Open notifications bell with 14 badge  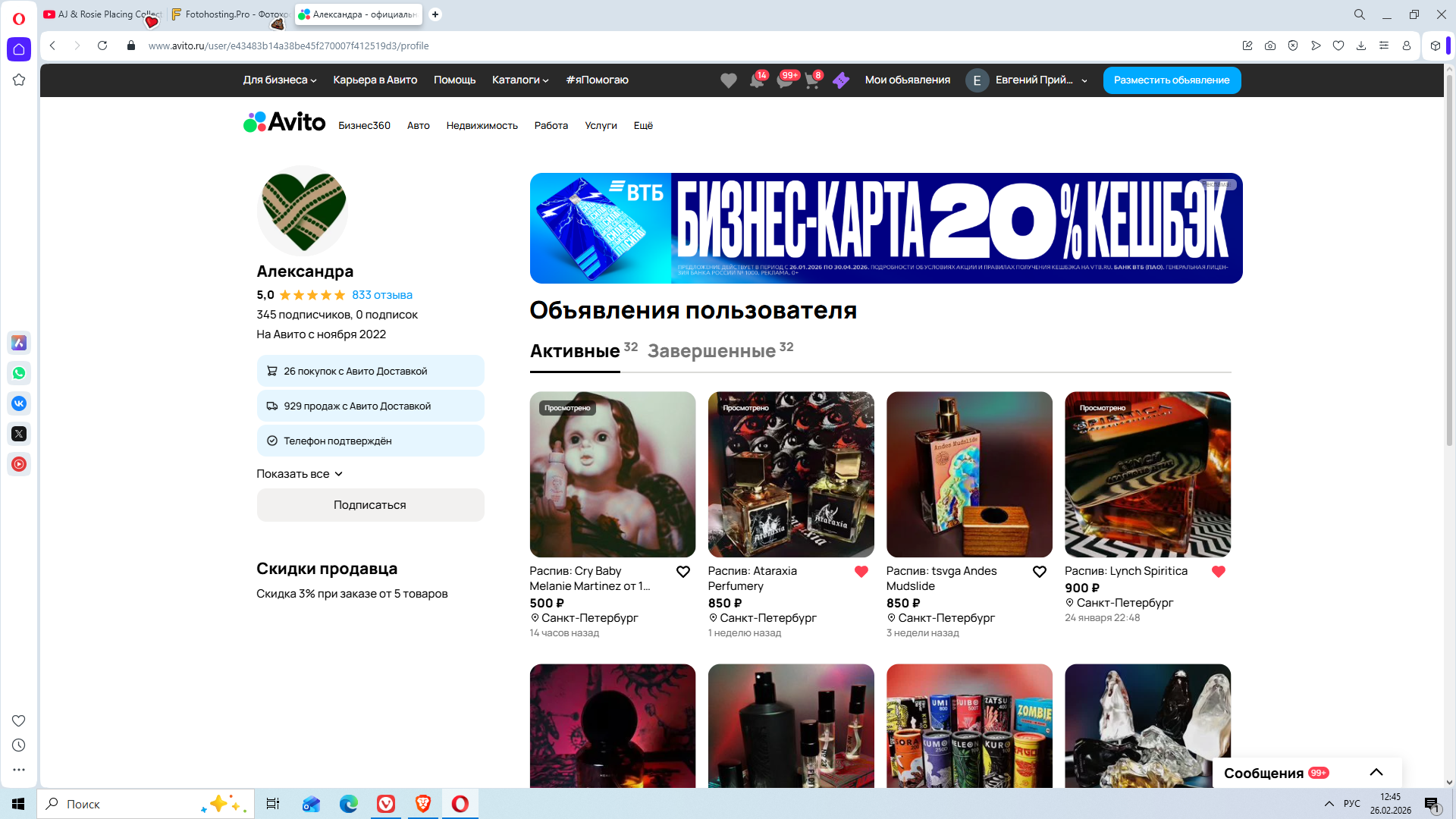pyautogui.click(x=756, y=80)
